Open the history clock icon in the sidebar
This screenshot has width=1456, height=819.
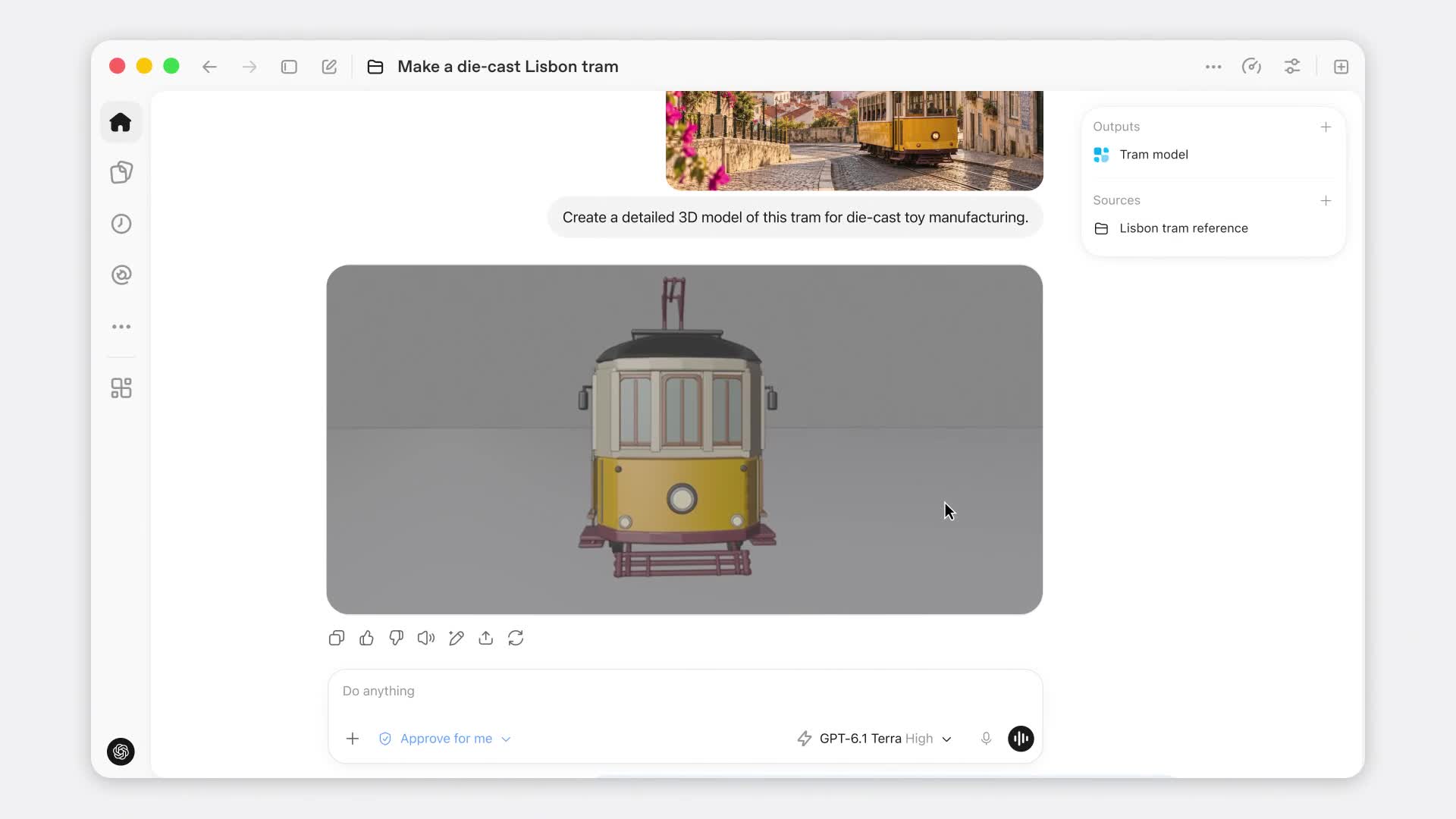[121, 224]
